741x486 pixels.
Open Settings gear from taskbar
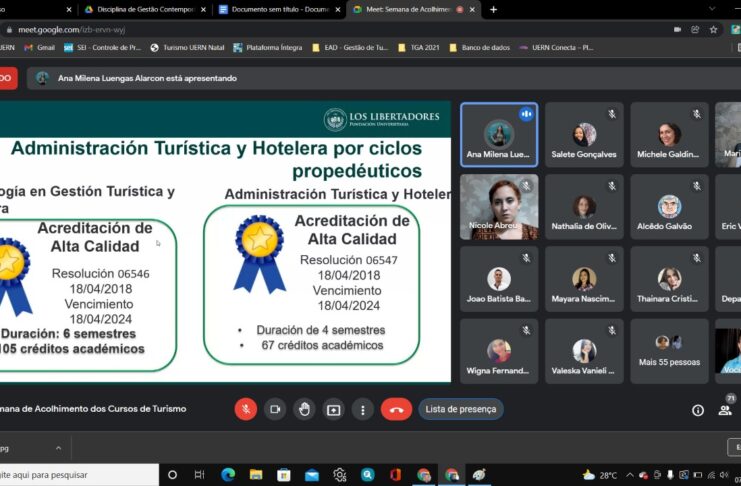339,475
